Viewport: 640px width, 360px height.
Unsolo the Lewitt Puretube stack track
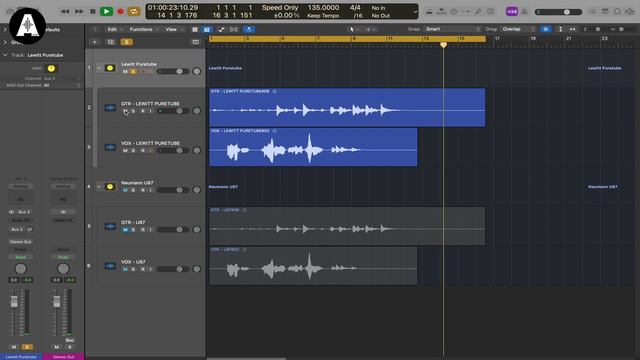coord(133,72)
